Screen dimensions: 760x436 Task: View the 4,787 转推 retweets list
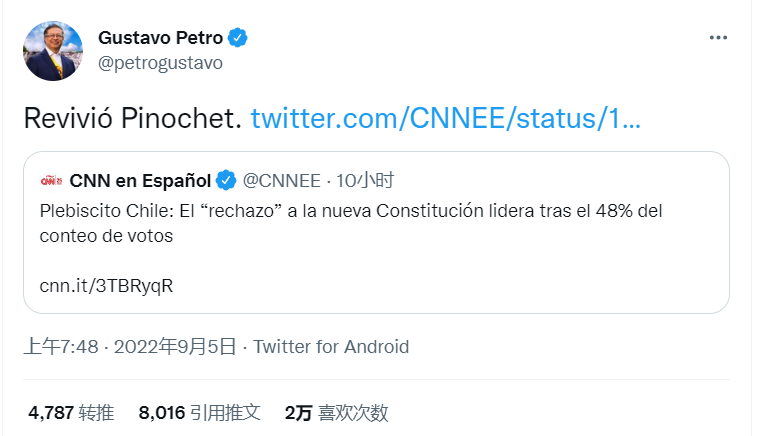pyautogui.click(x=71, y=412)
